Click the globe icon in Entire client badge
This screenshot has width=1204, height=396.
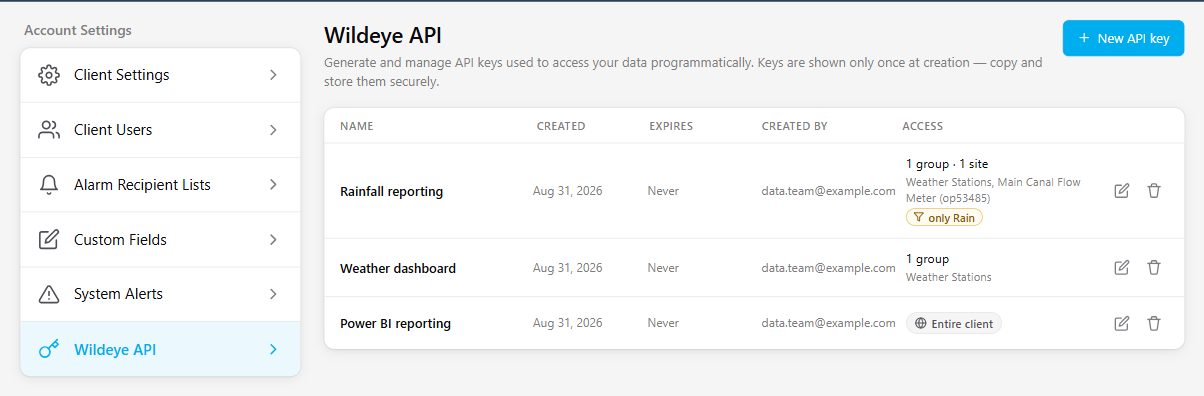click(x=920, y=324)
